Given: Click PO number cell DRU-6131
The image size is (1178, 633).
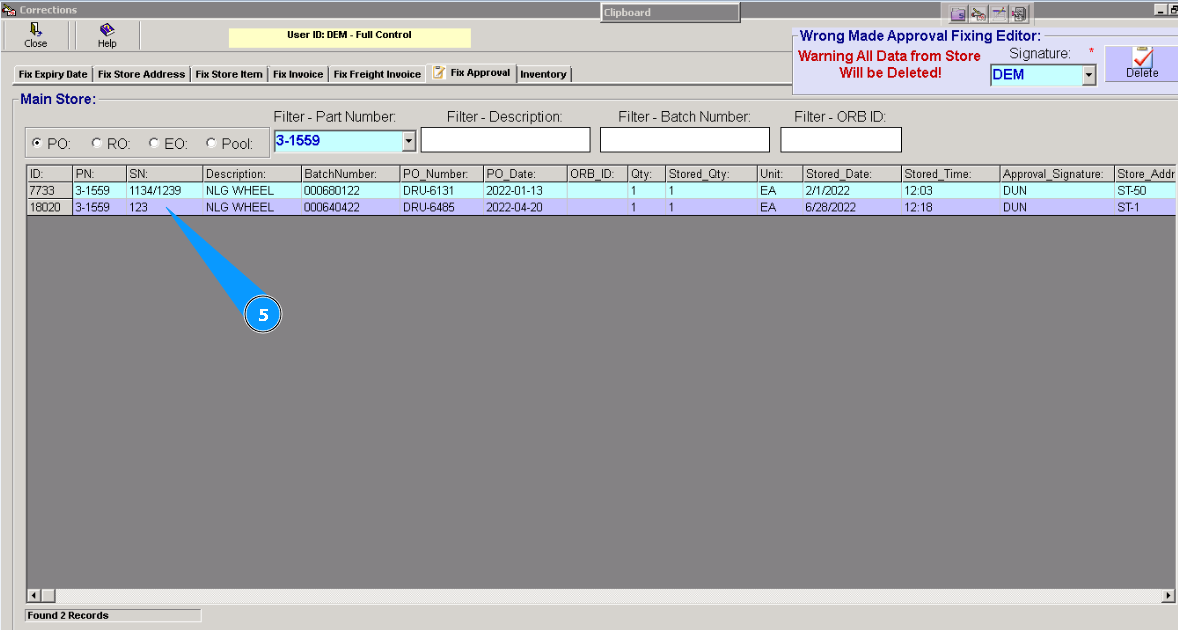Looking at the screenshot, I should pyautogui.click(x=442, y=191).
